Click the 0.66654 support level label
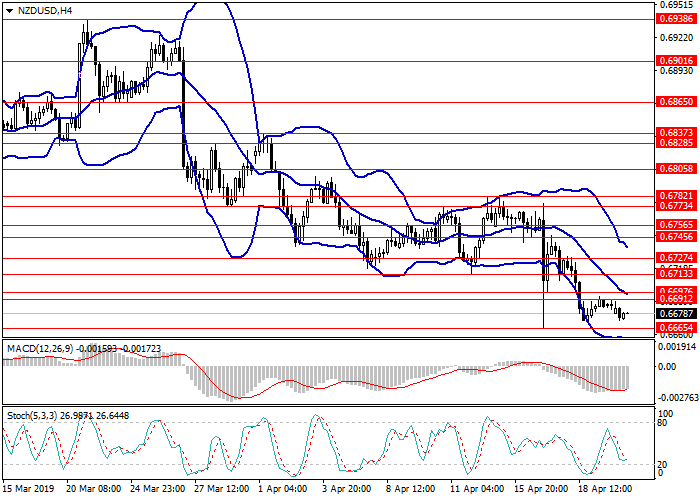Image resolution: width=700 pixels, height=500 pixels. (674, 327)
